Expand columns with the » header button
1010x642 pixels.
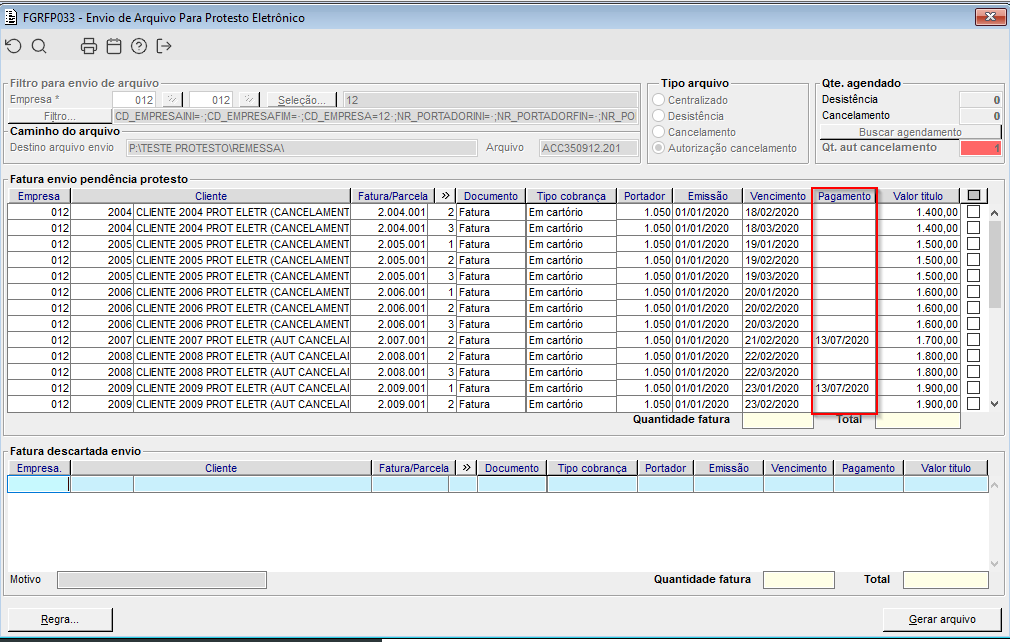point(444,196)
